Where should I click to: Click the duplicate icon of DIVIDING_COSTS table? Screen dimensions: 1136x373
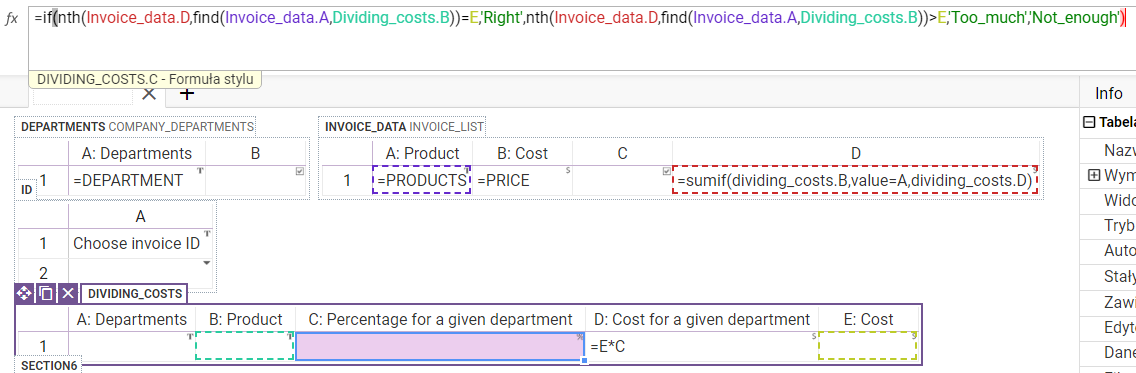pyautogui.click(x=46, y=293)
